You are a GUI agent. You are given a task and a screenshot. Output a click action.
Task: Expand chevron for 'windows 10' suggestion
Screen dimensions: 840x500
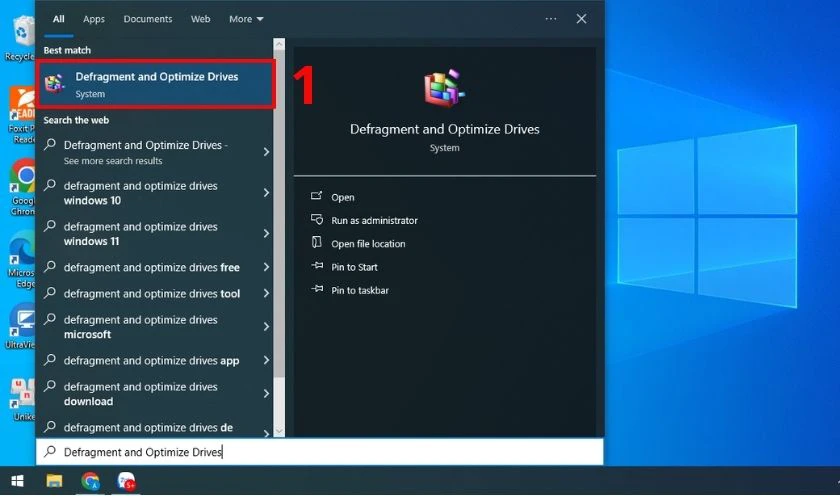[266, 193]
